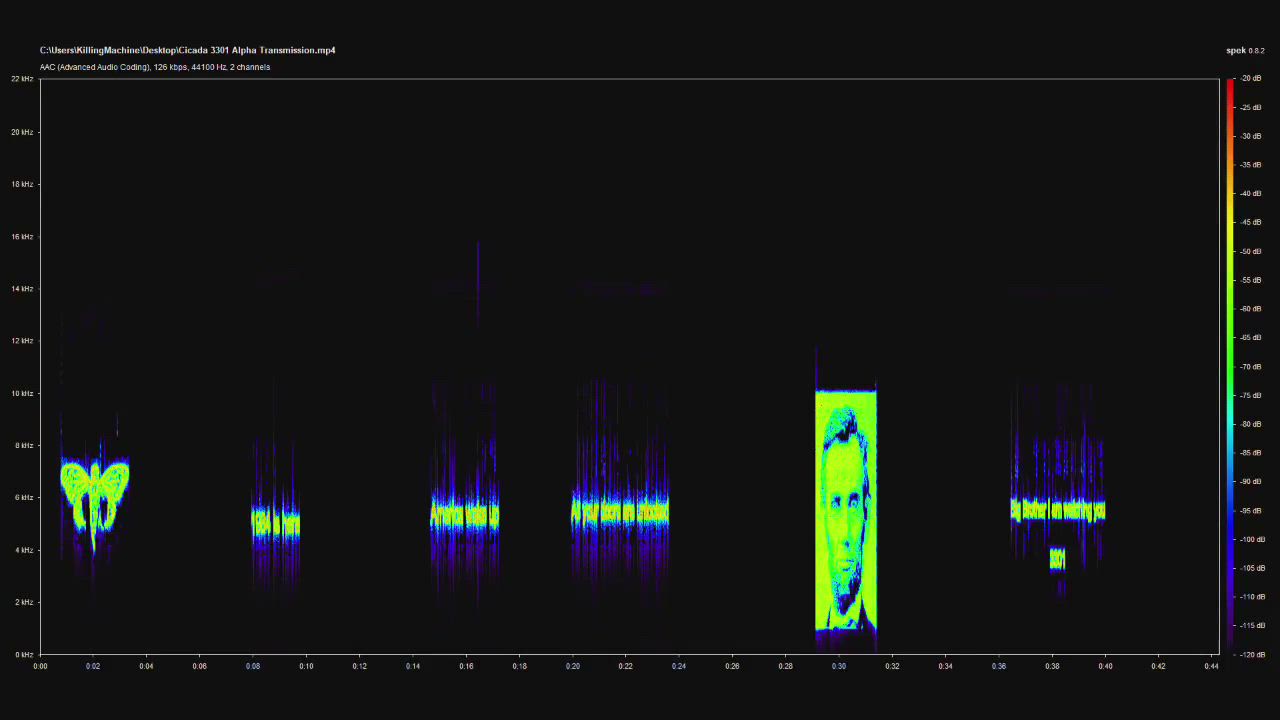Click the thin spike reaching 16 kHz
1280x720 pixels.
[478, 280]
